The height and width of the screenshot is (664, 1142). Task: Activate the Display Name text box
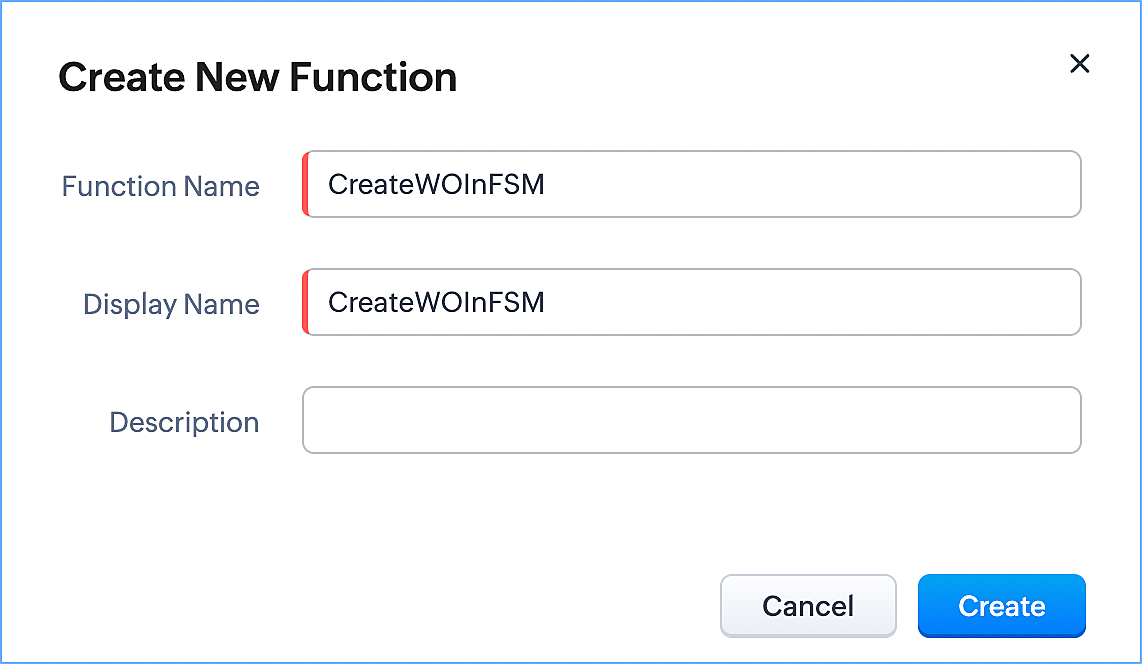point(691,302)
